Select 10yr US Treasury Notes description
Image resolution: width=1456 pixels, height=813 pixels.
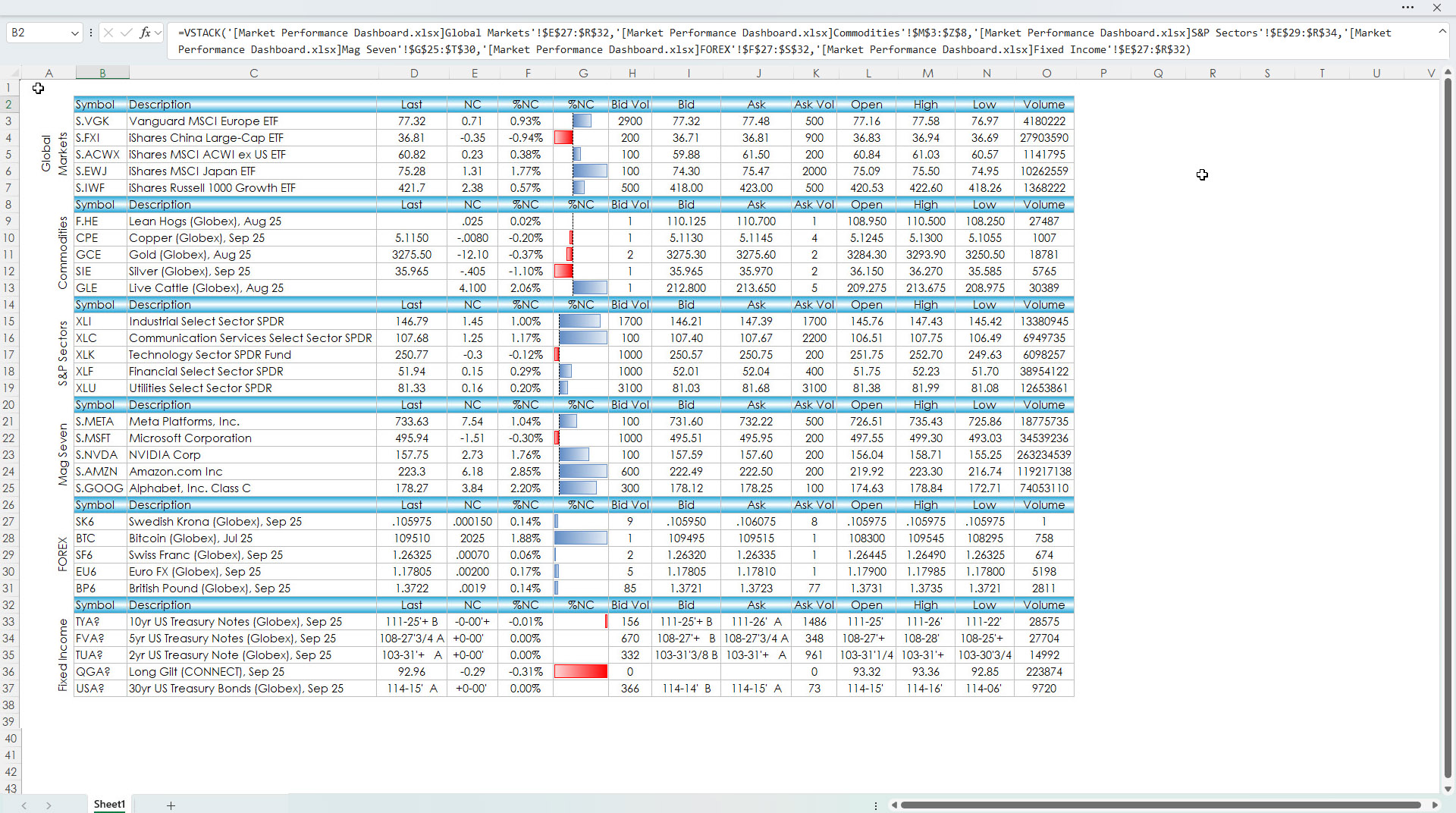[x=252, y=622]
